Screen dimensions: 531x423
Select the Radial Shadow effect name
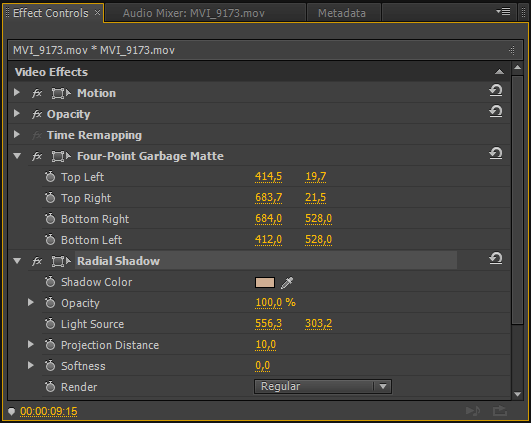pyautogui.click(x=119, y=261)
